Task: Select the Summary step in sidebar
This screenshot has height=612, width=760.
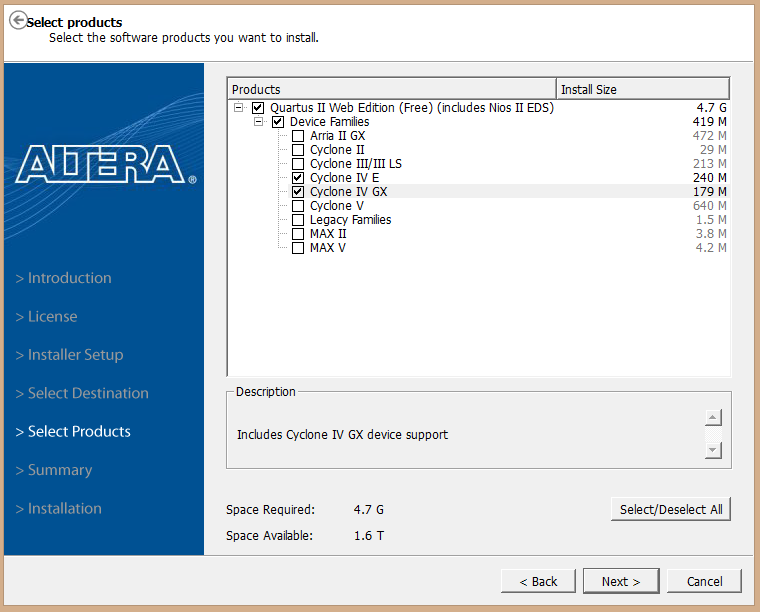Action: [54, 470]
